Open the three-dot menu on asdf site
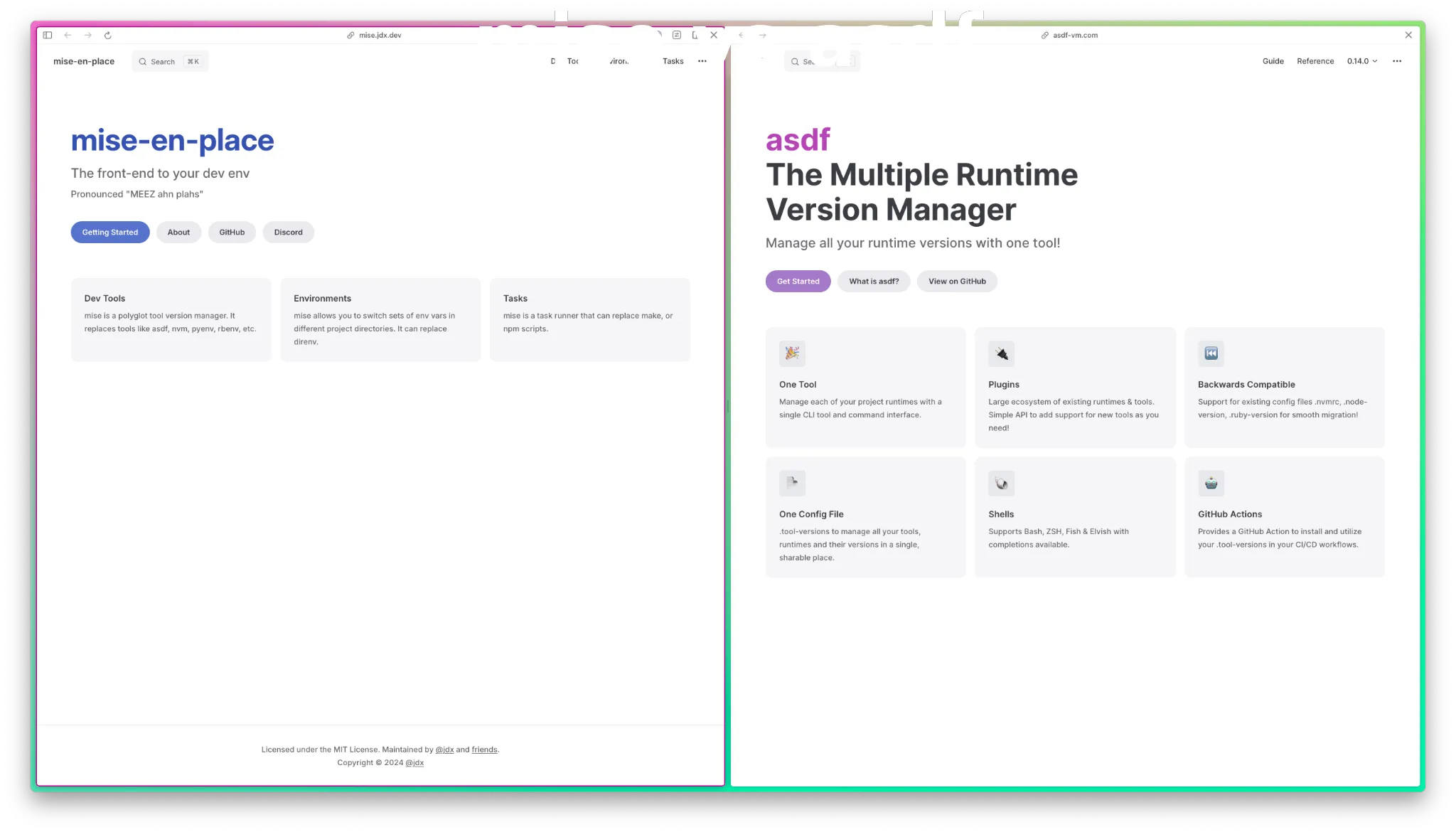 (1397, 61)
